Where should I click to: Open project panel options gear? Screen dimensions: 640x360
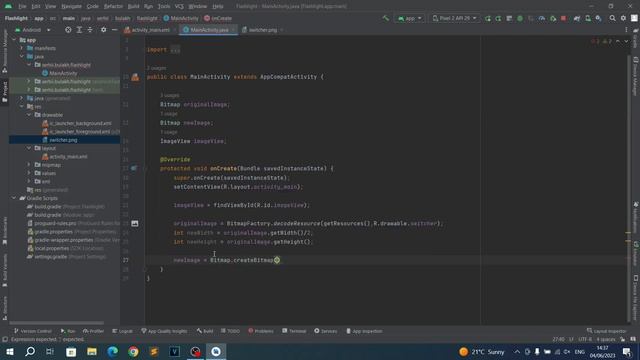[103, 30]
